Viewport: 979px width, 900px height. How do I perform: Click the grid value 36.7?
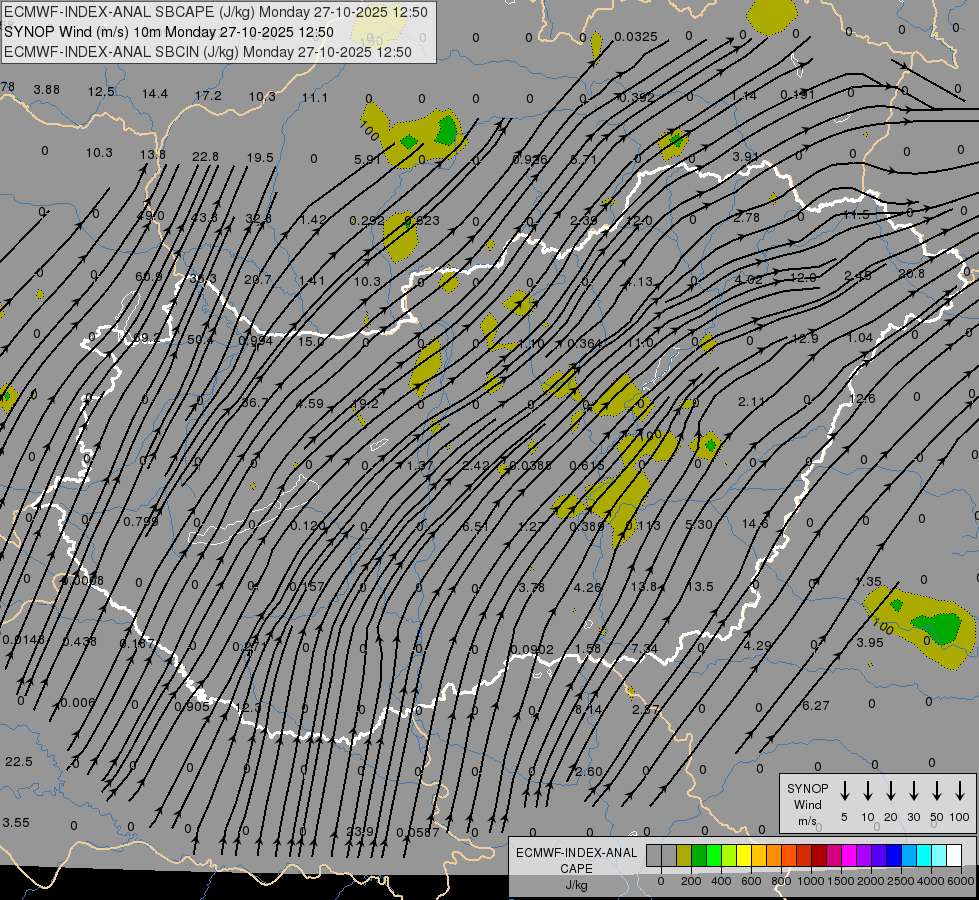point(255,403)
